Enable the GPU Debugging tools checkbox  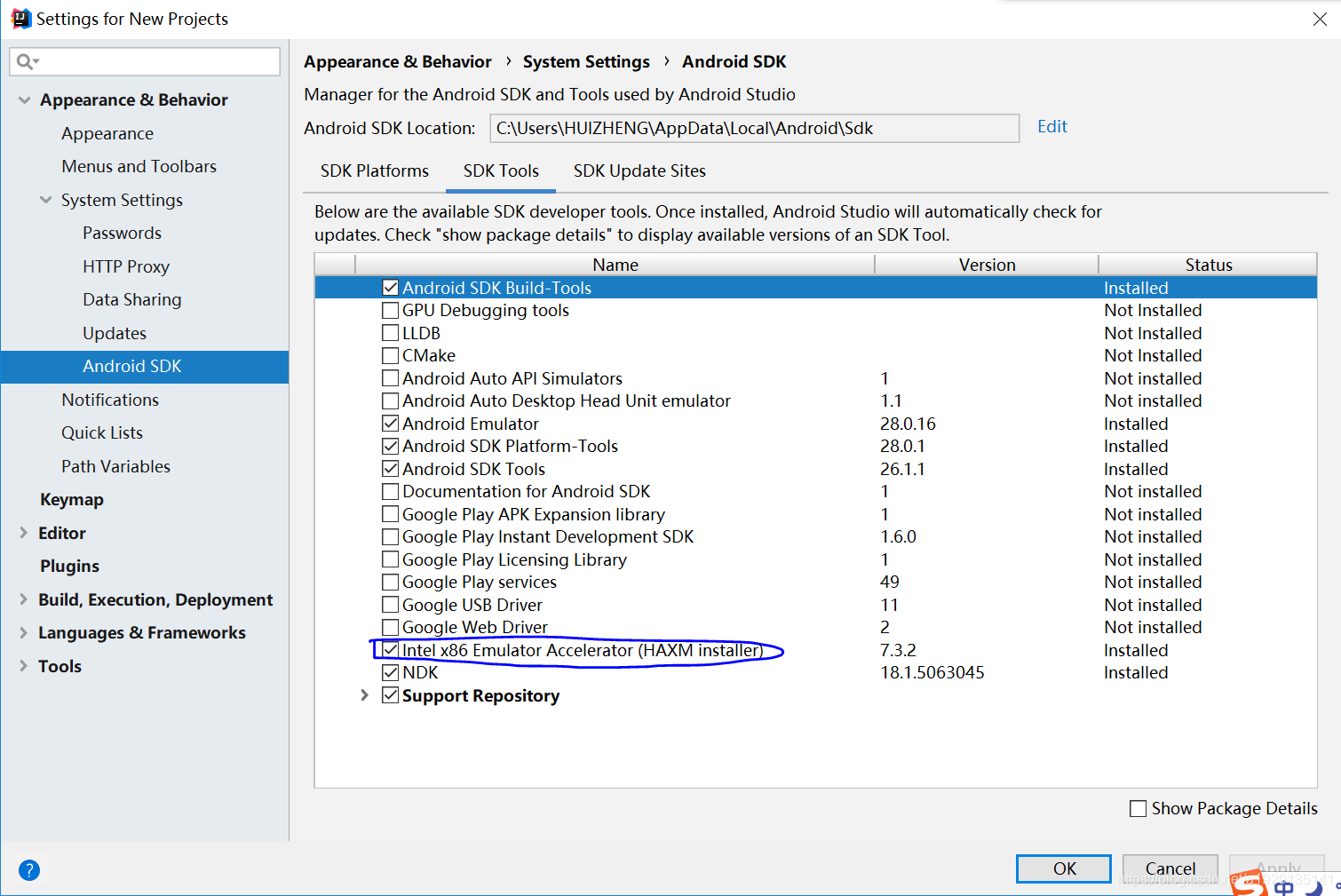[x=390, y=310]
